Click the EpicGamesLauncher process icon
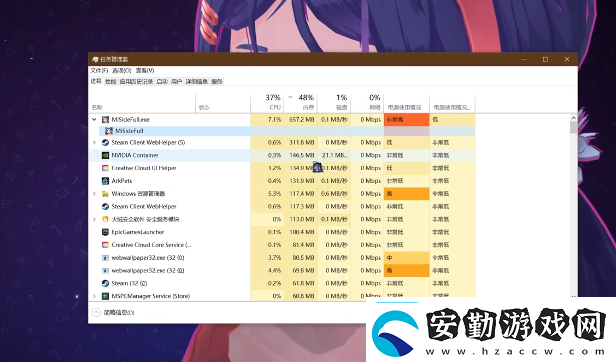616x362 pixels. (x=105, y=232)
